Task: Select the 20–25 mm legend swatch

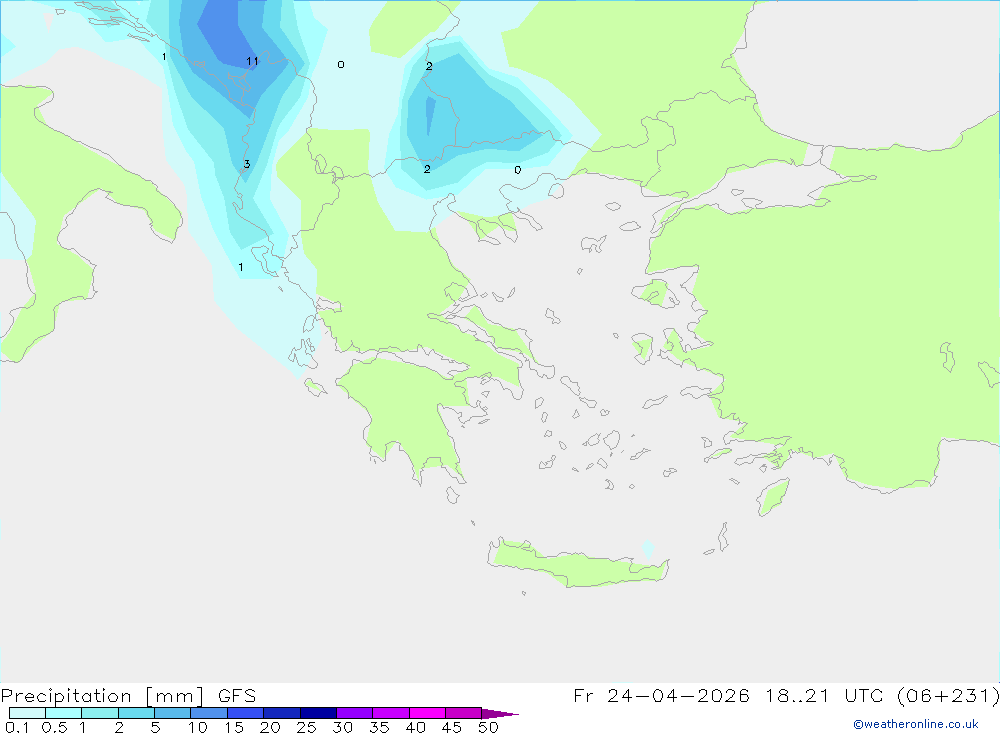Action: click(x=281, y=713)
